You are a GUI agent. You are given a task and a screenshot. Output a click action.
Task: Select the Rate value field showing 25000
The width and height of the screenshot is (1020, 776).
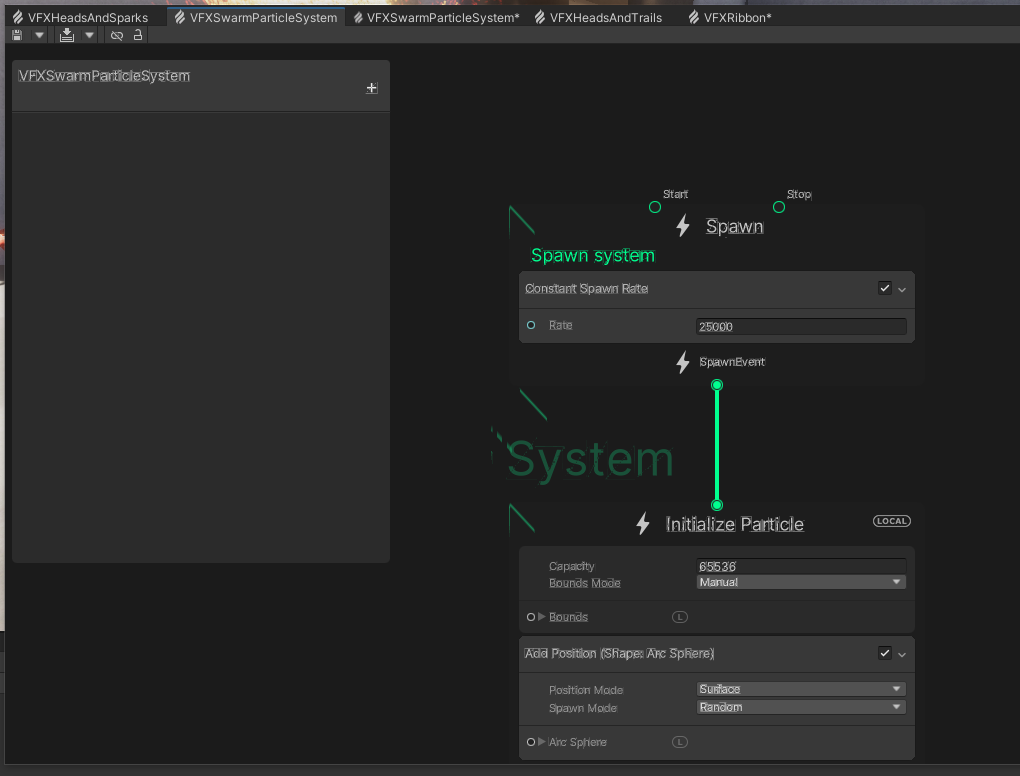pyautogui.click(x=800, y=325)
